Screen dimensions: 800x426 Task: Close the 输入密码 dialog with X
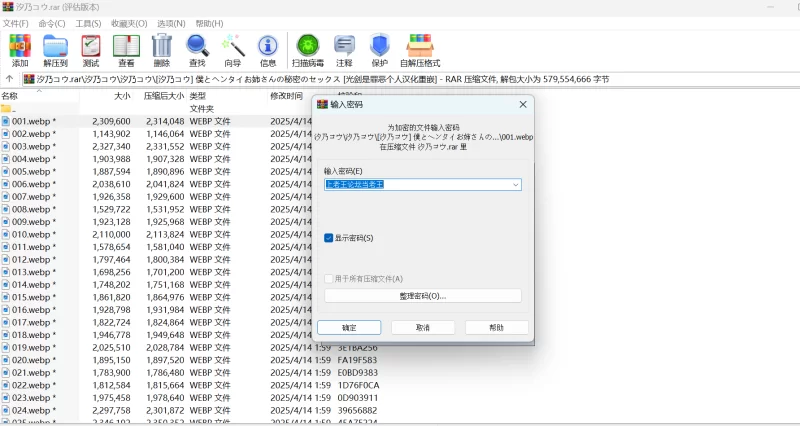pyautogui.click(x=522, y=104)
